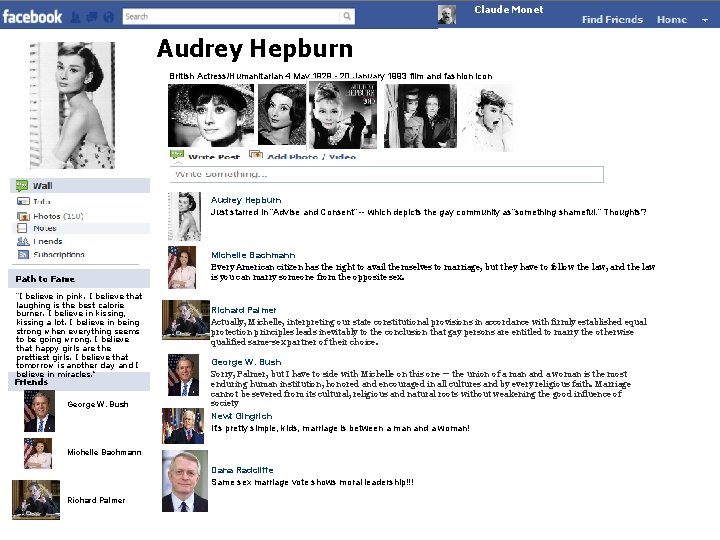720x540 pixels.
Task: Click the Add Photo / Video icon
Action: pyautogui.click(x=256, y=155)
